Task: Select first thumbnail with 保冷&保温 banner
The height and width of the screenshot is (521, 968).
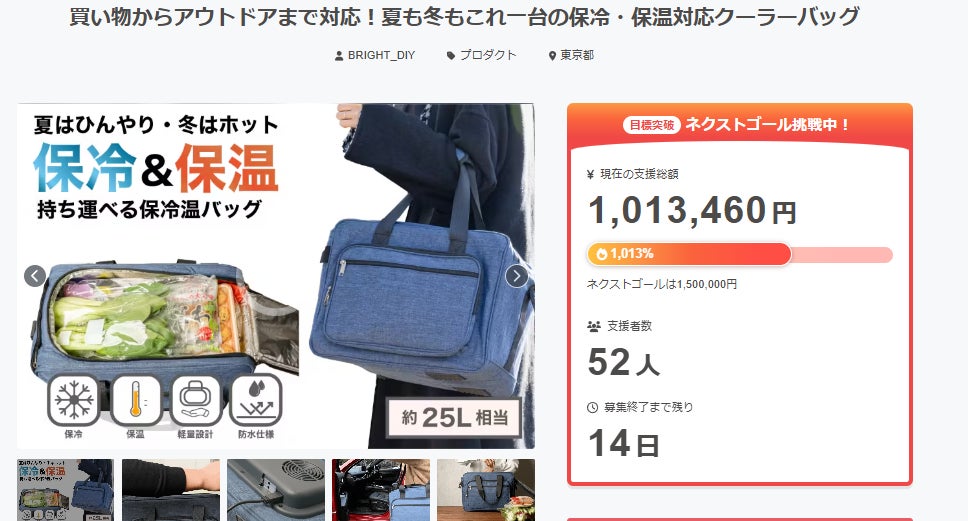Action: tap(65, 490)
